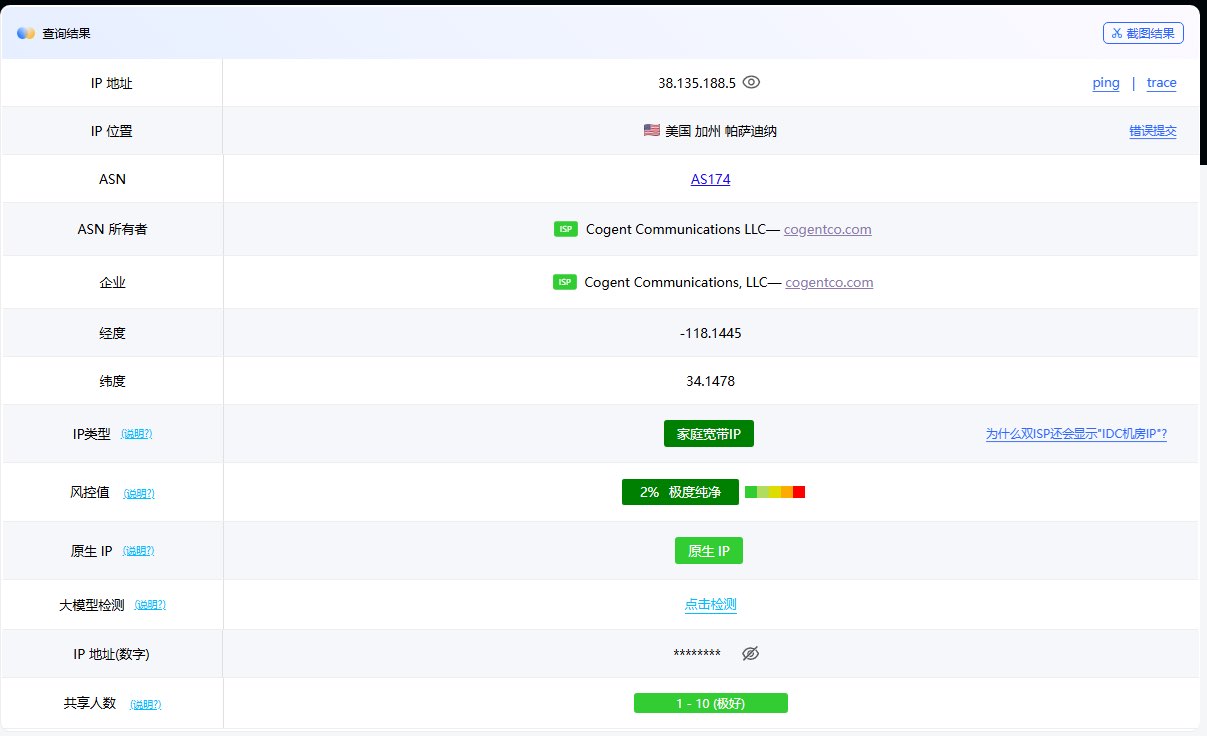Click the 查询结果 header title
Screen dimensions: 1207x736
pyautogui.click(x=67, y=33)
